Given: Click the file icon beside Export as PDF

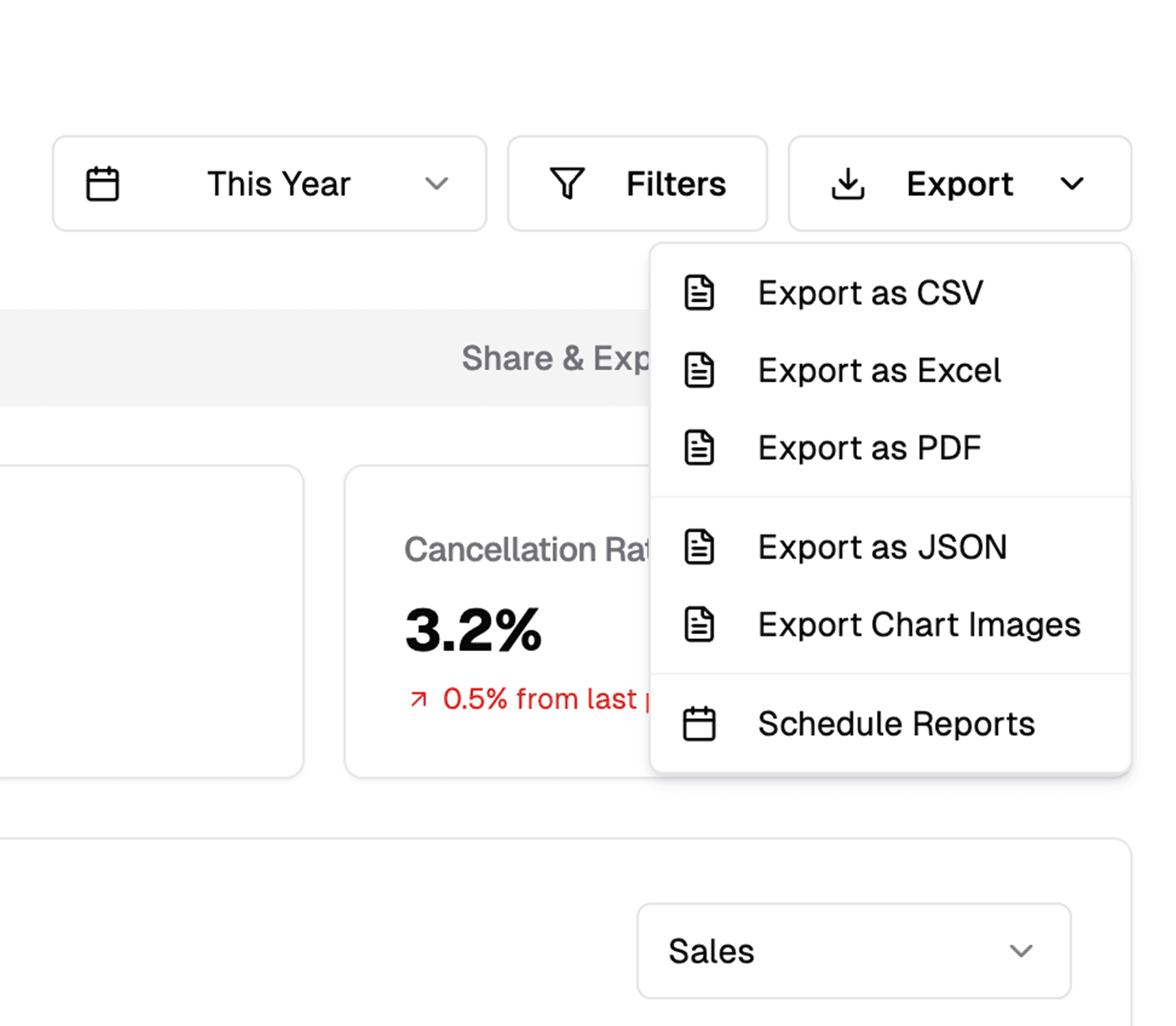Looking at the screenshot, I should [x=699, y=447].
